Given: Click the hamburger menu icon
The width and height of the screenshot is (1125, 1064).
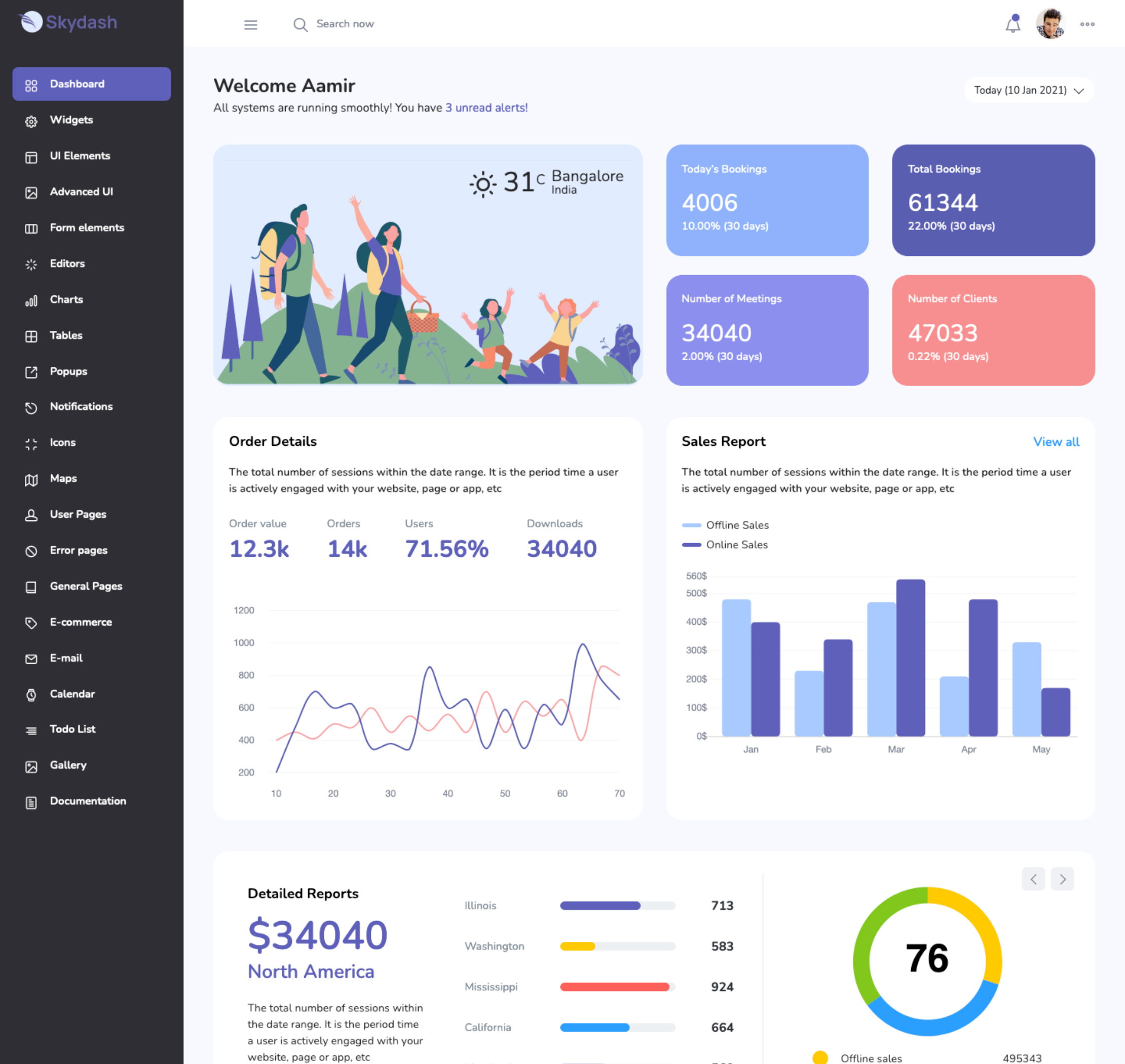Looking at the screenshot, I should 250,24.
